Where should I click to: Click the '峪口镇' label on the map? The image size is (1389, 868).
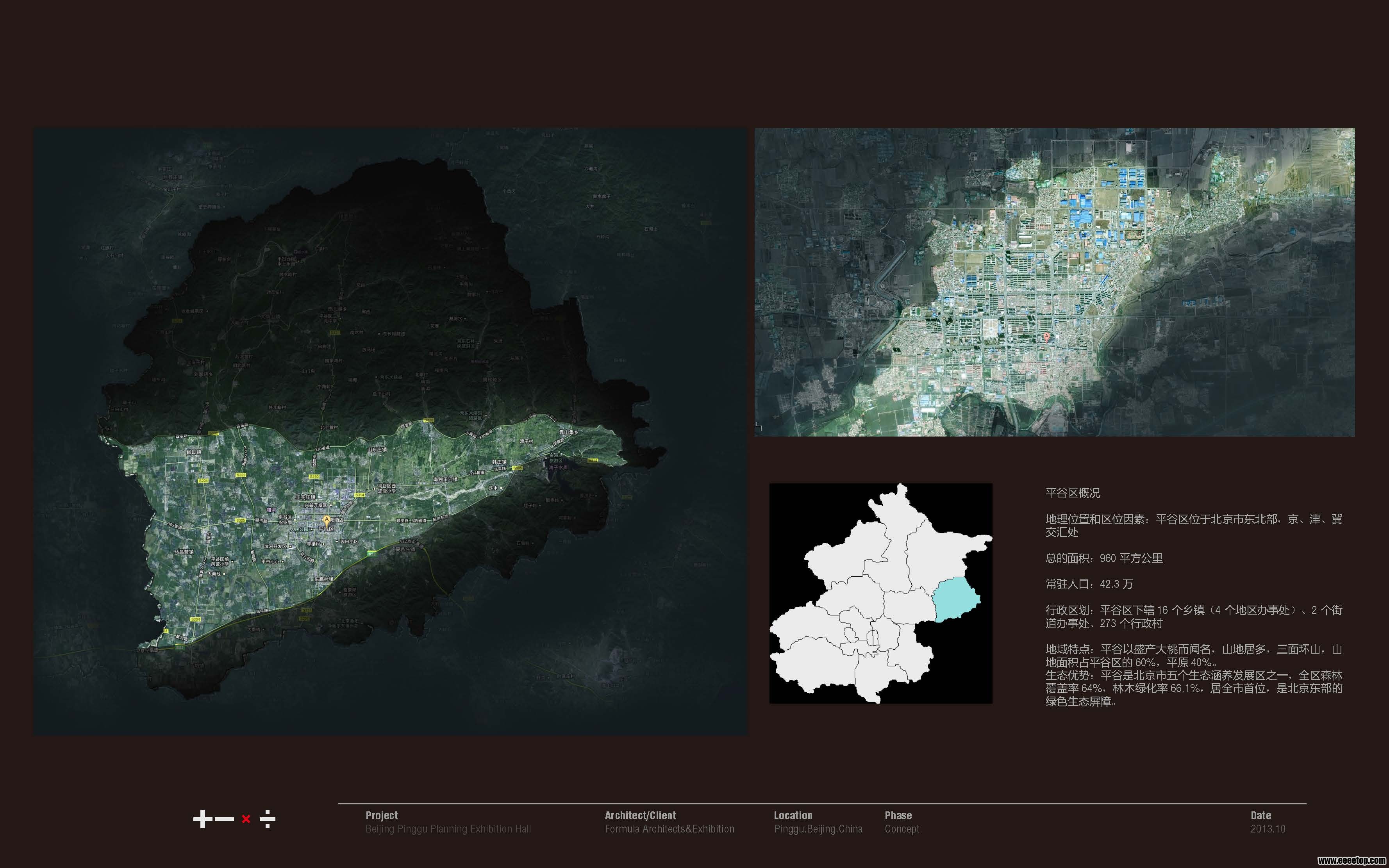click(193, 453)
